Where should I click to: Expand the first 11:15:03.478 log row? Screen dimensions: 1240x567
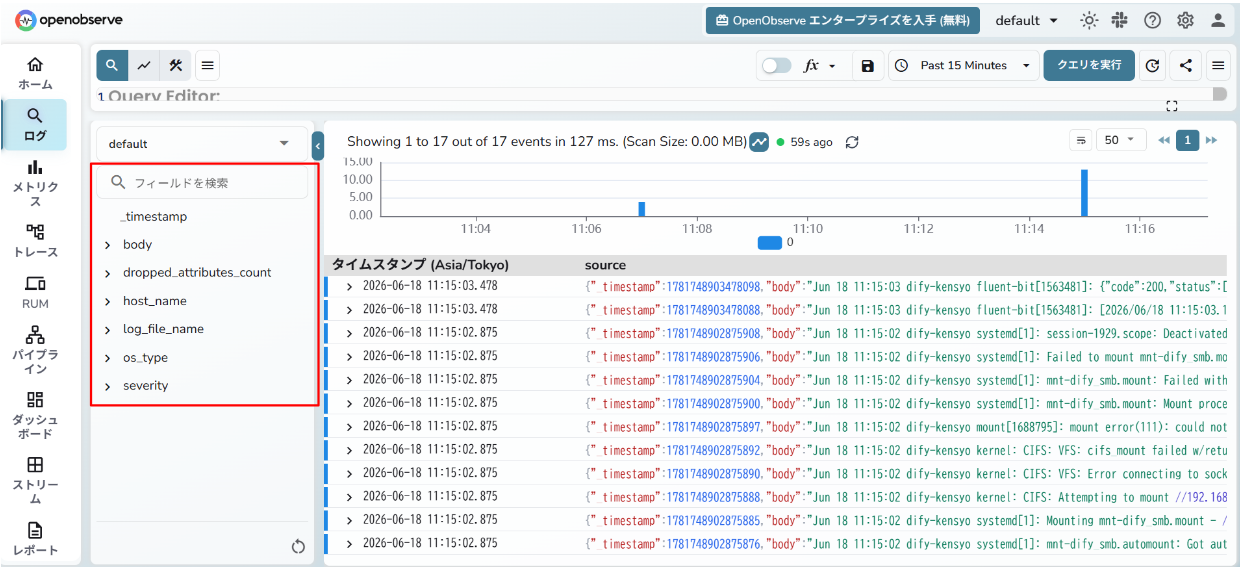click(349, 286)
